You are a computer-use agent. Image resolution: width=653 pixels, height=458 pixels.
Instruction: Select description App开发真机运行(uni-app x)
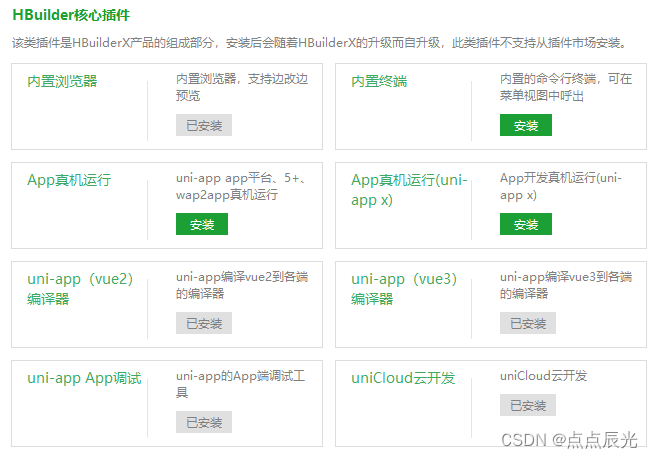tap(561, 186)
